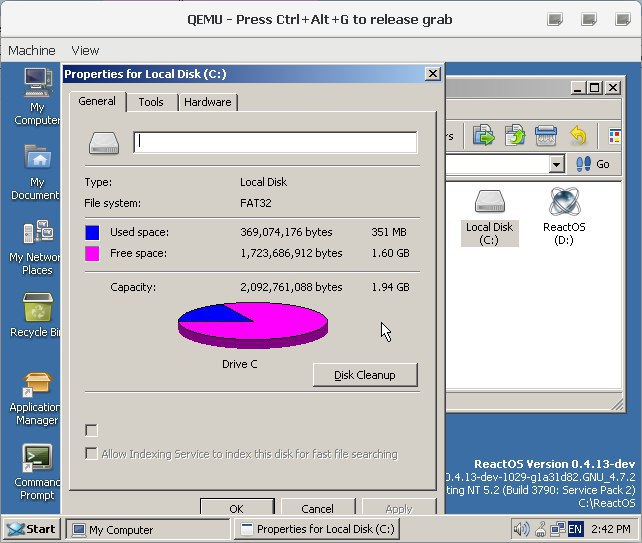Click the Disk Cleanup button

[x=365, y=375]
